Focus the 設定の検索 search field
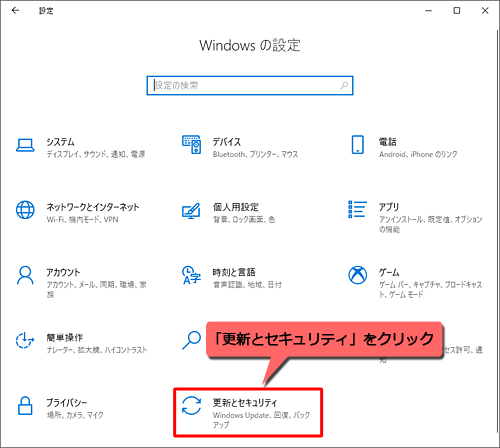This screenshot has width=500, height=448. click(250, 86)
